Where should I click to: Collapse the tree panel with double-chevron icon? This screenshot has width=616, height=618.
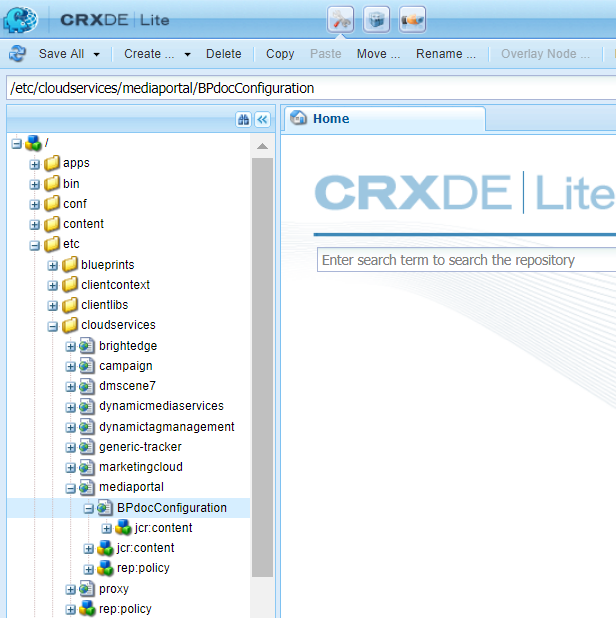click(x=263, y=119)
